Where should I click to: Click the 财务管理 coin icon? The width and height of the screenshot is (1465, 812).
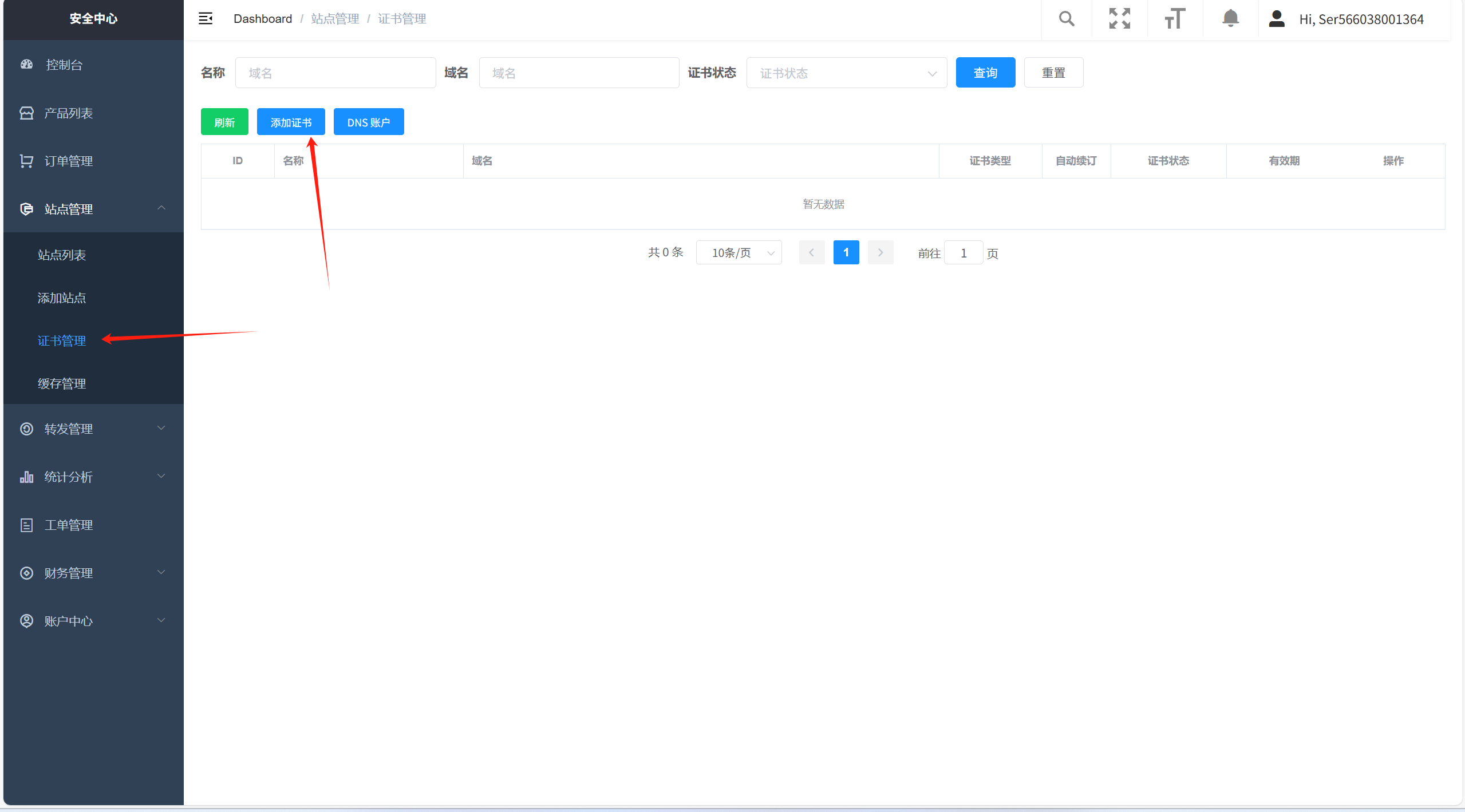click(26, 573)
